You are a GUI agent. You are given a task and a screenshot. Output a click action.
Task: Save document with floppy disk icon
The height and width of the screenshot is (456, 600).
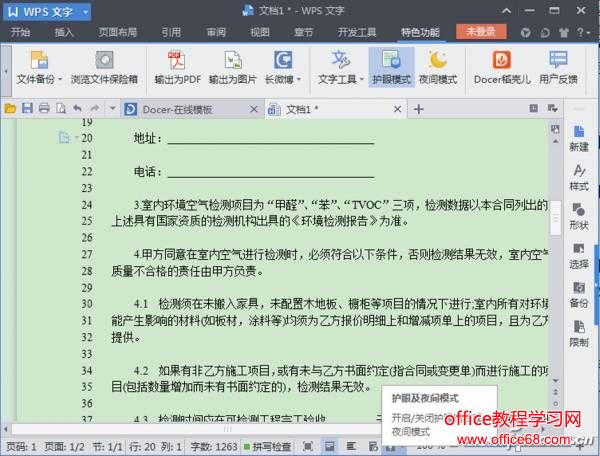27,109
